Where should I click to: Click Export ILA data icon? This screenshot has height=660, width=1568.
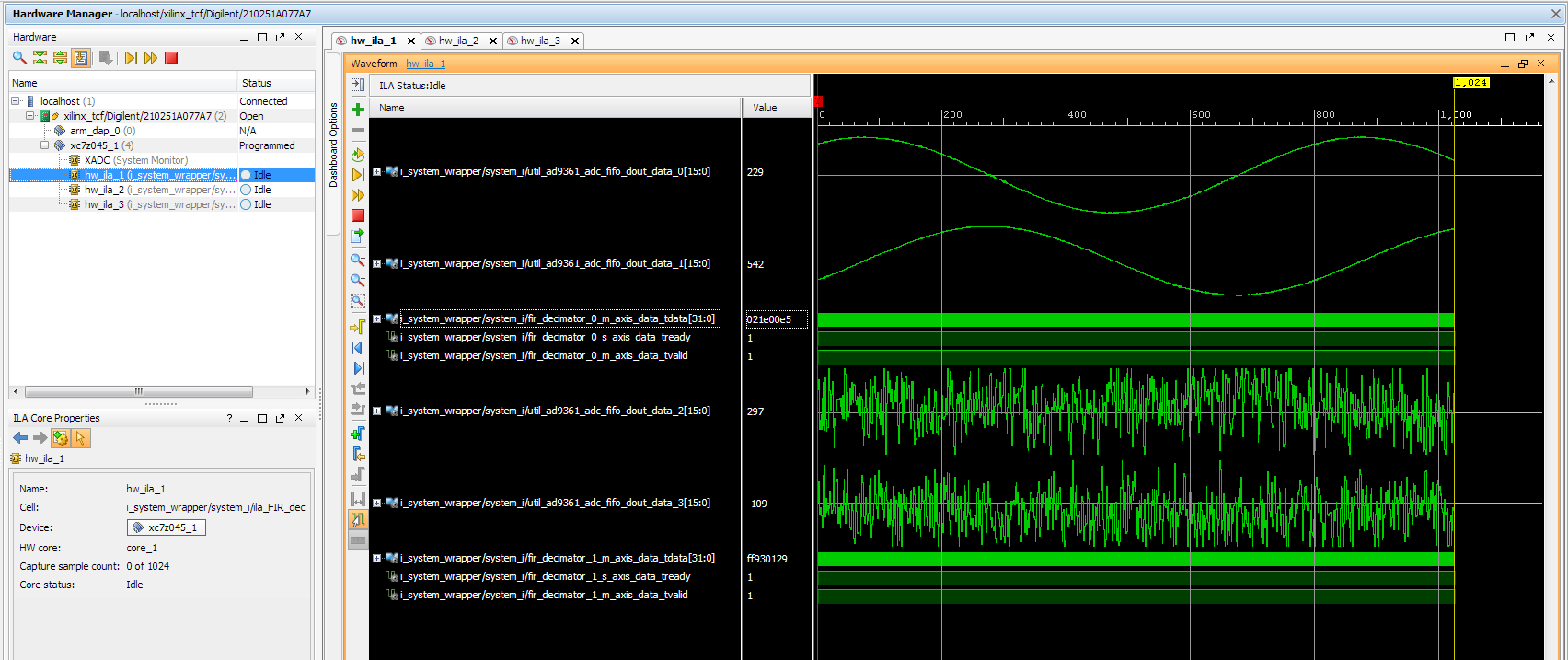tap(358, 236)
